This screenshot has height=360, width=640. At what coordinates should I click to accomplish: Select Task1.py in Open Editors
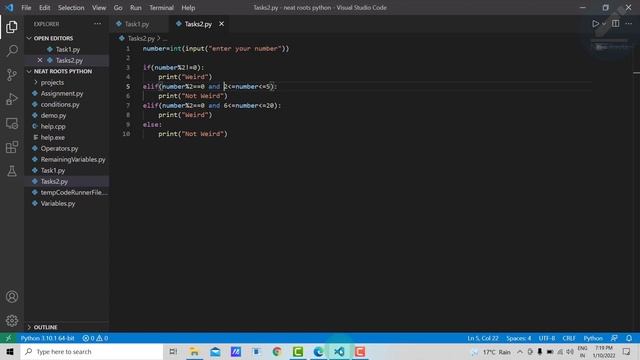[x=67, y=49]
